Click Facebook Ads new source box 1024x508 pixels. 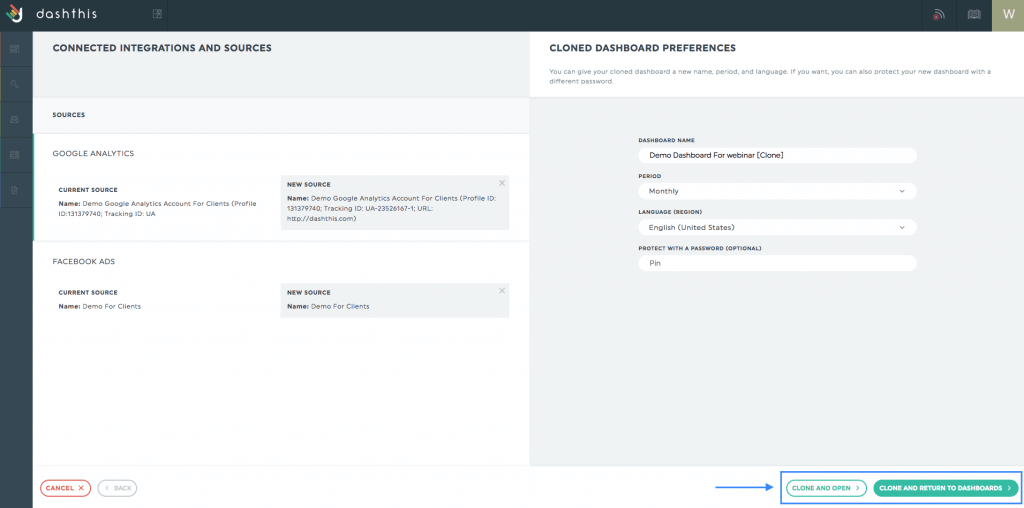tap(394, 300)
